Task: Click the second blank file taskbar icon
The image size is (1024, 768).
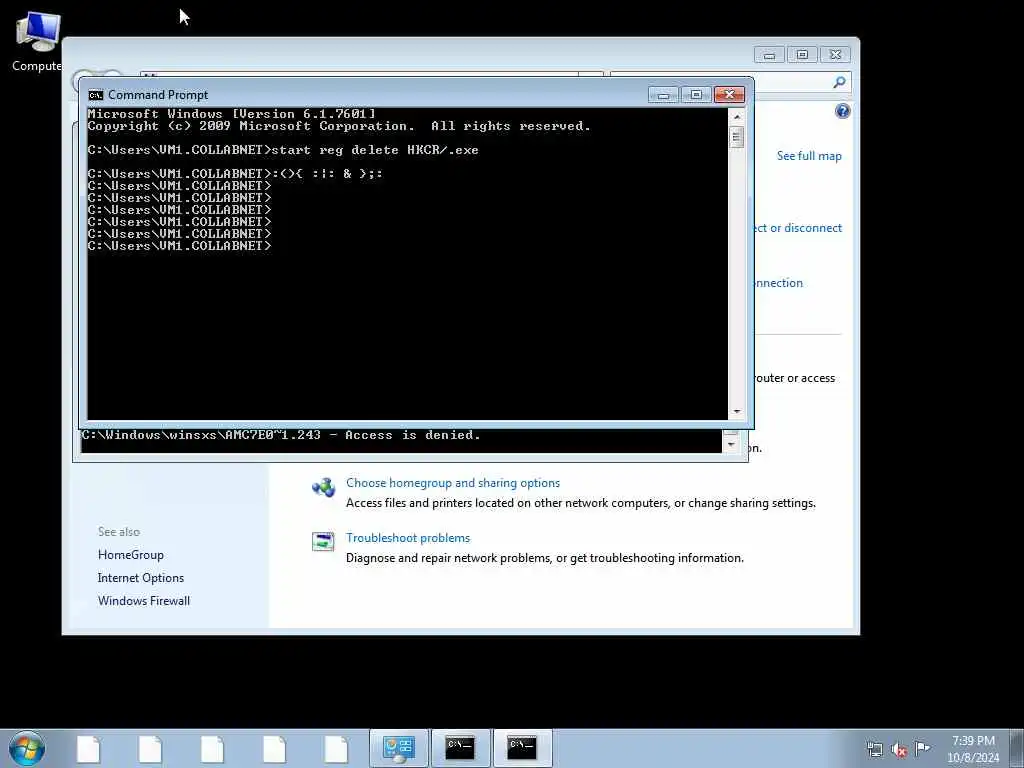Action: (150, 749)
